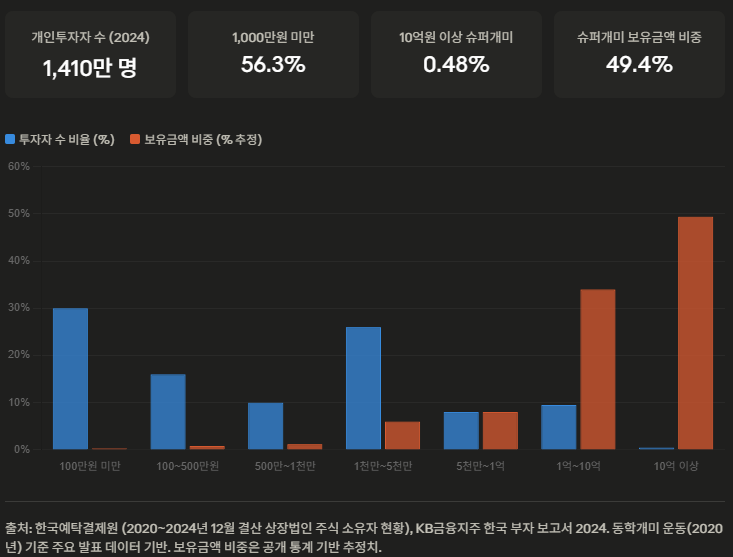Click the x-axis label 1억~10억
This screenshot has width=733, height=557.
pyautogui.click(x=578, y=466)
